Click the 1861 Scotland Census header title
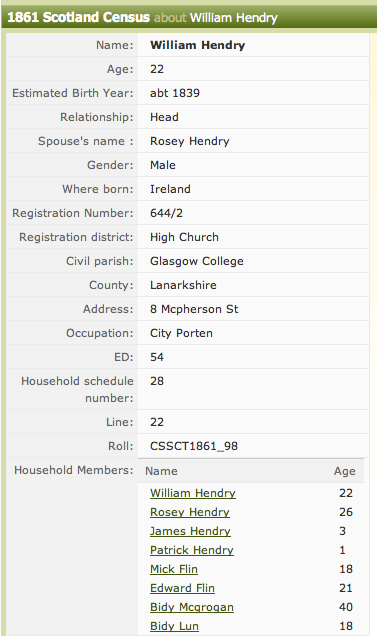This screenshot has width=377, height=636. 79,17
